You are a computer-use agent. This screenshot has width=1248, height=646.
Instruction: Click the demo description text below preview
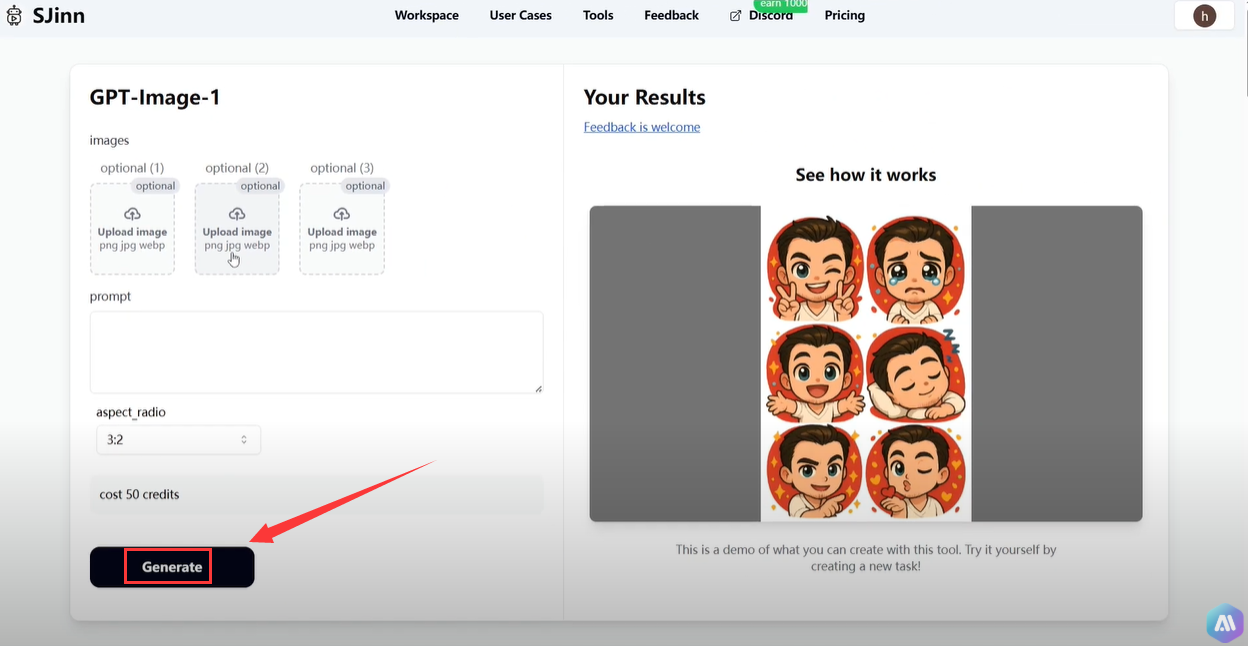pos(866,558)
